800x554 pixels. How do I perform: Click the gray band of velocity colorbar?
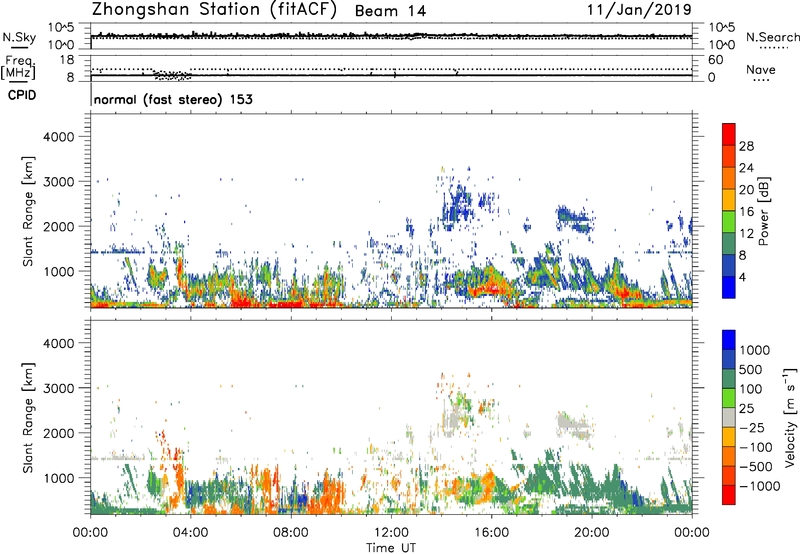729,417
